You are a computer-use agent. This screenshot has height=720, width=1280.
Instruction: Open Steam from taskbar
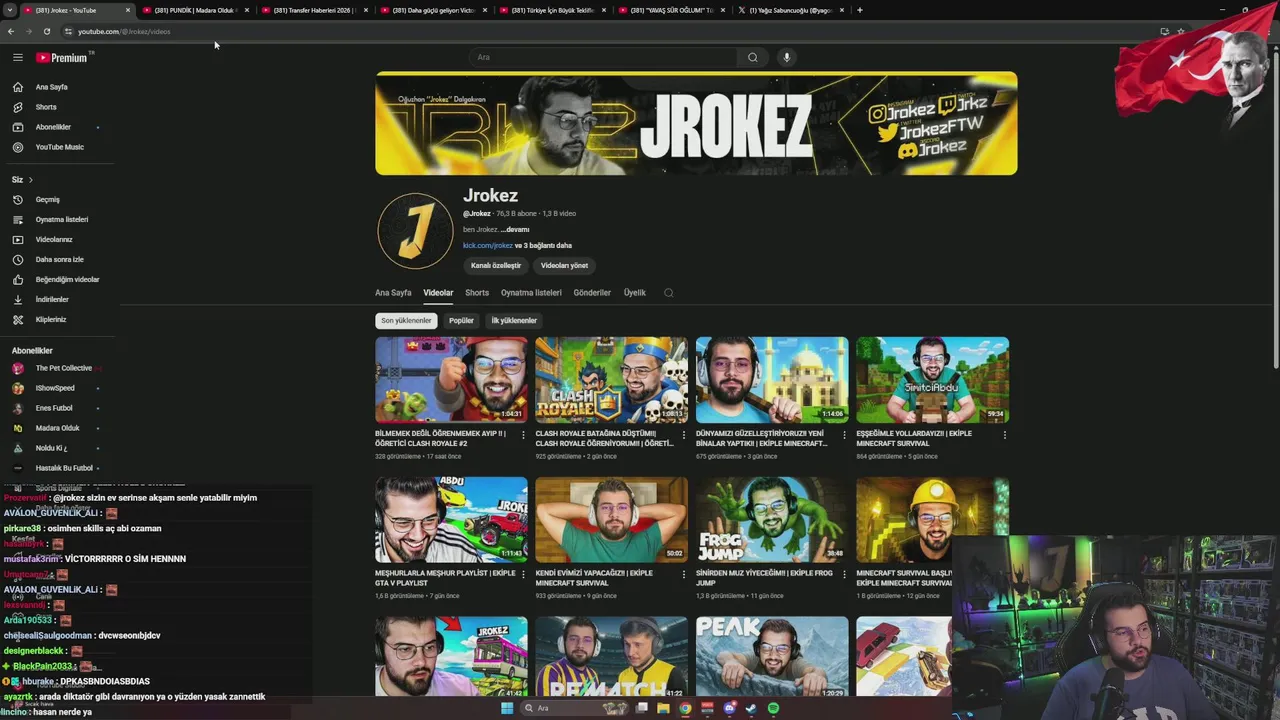[x=751, y=708]
